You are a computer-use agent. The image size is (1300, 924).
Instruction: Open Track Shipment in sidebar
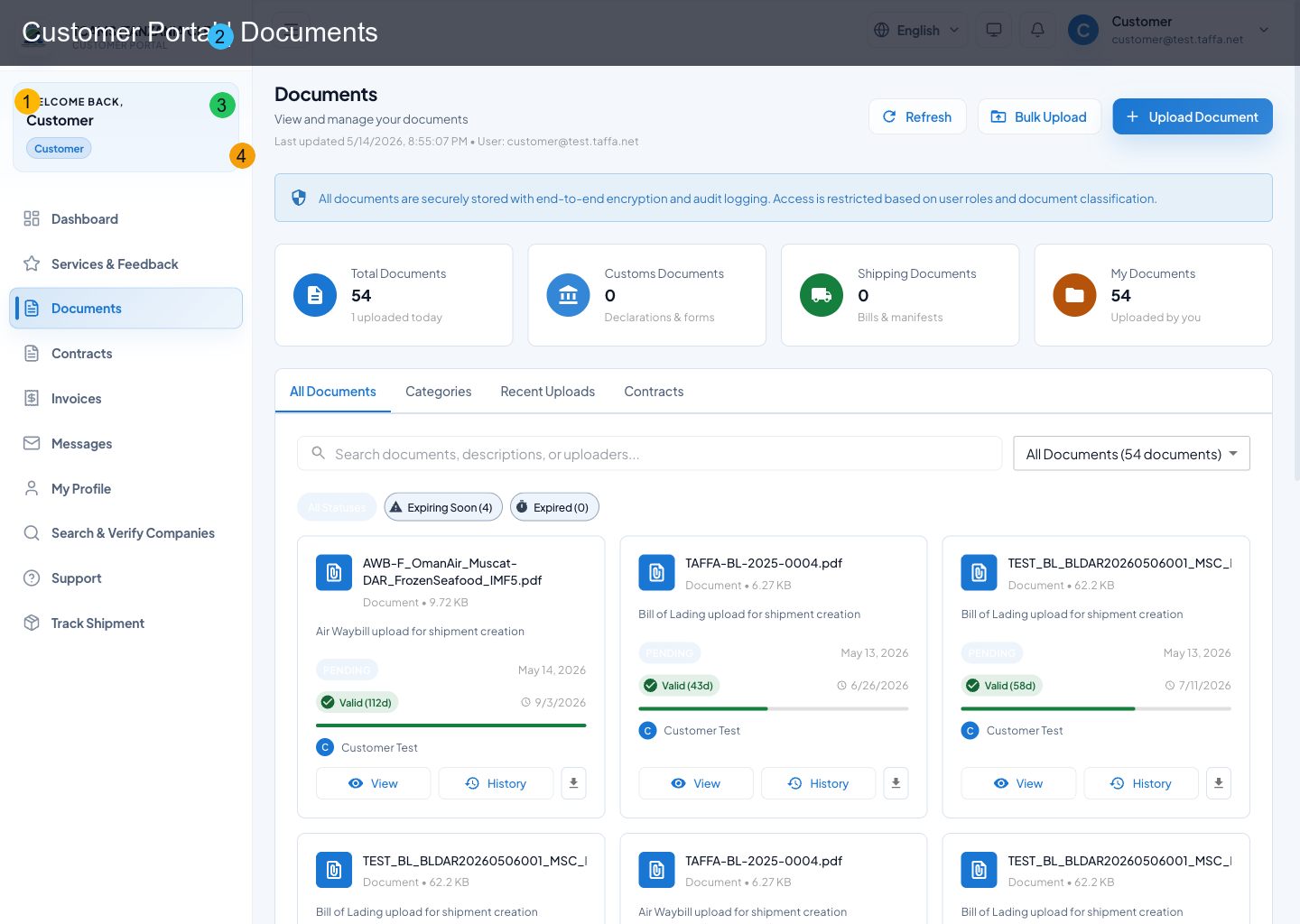(125, 624)
